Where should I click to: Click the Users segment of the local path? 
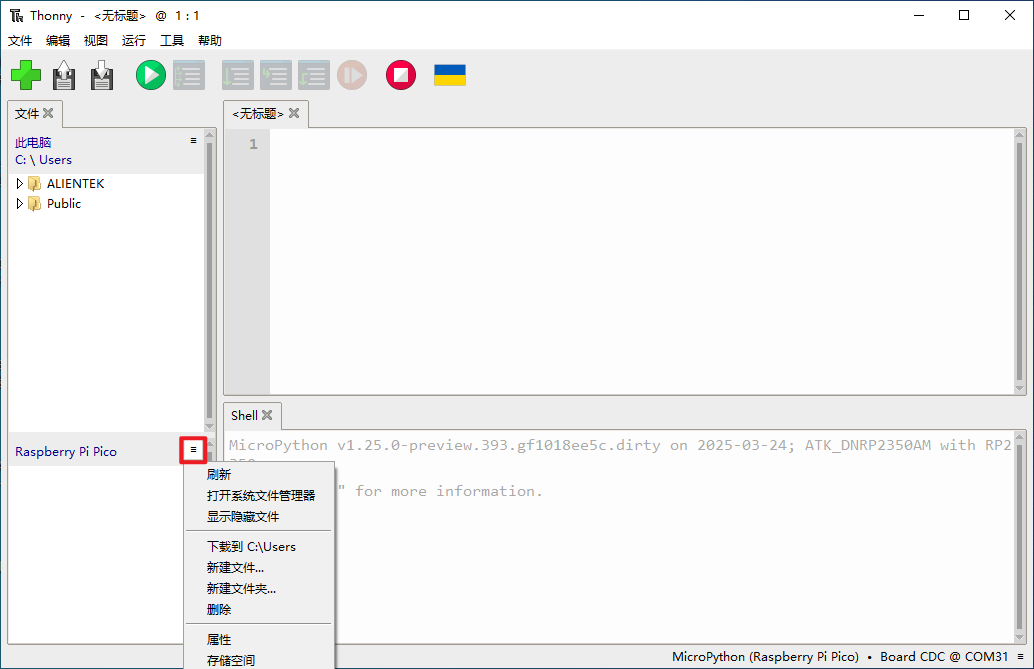(x=55, y=160)
